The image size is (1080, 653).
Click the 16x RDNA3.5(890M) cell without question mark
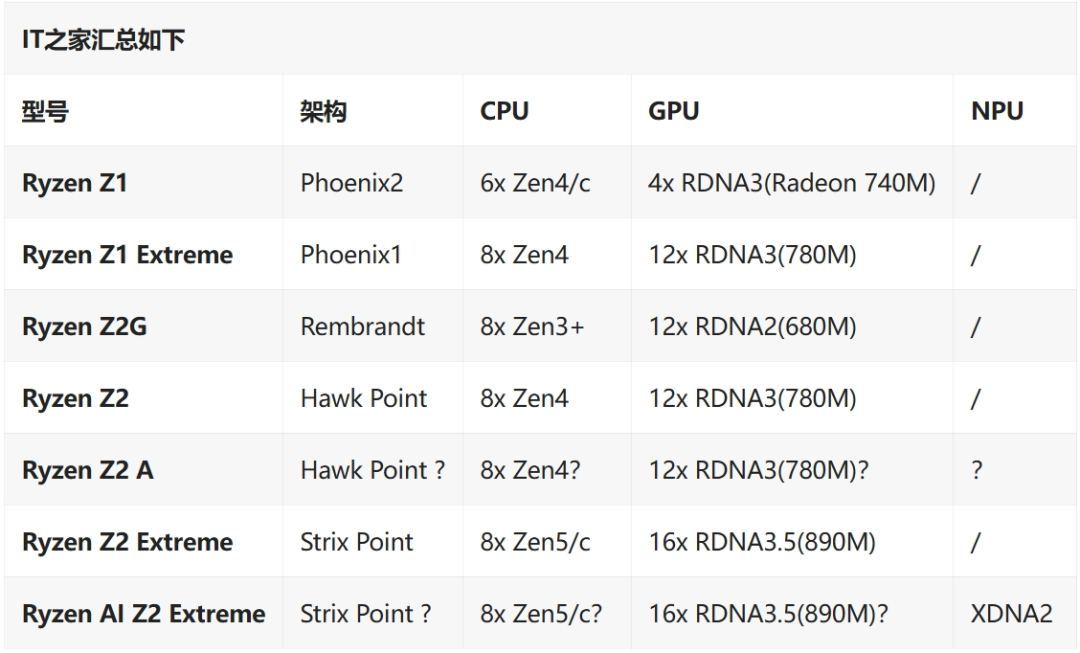pyautogui.click(x=762, y=542)
